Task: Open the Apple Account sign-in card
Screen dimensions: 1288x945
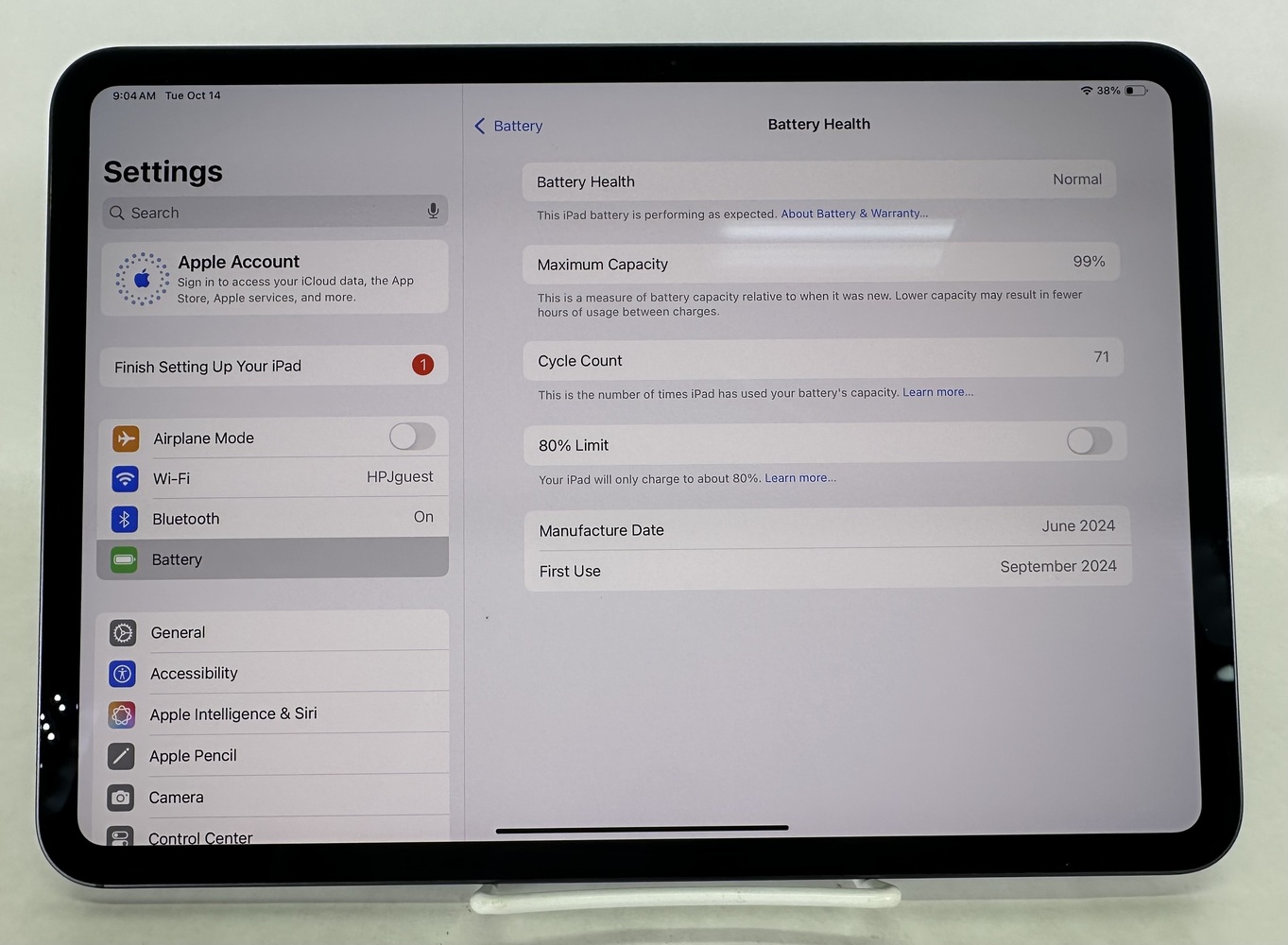Action: click(x=274, y=279)
